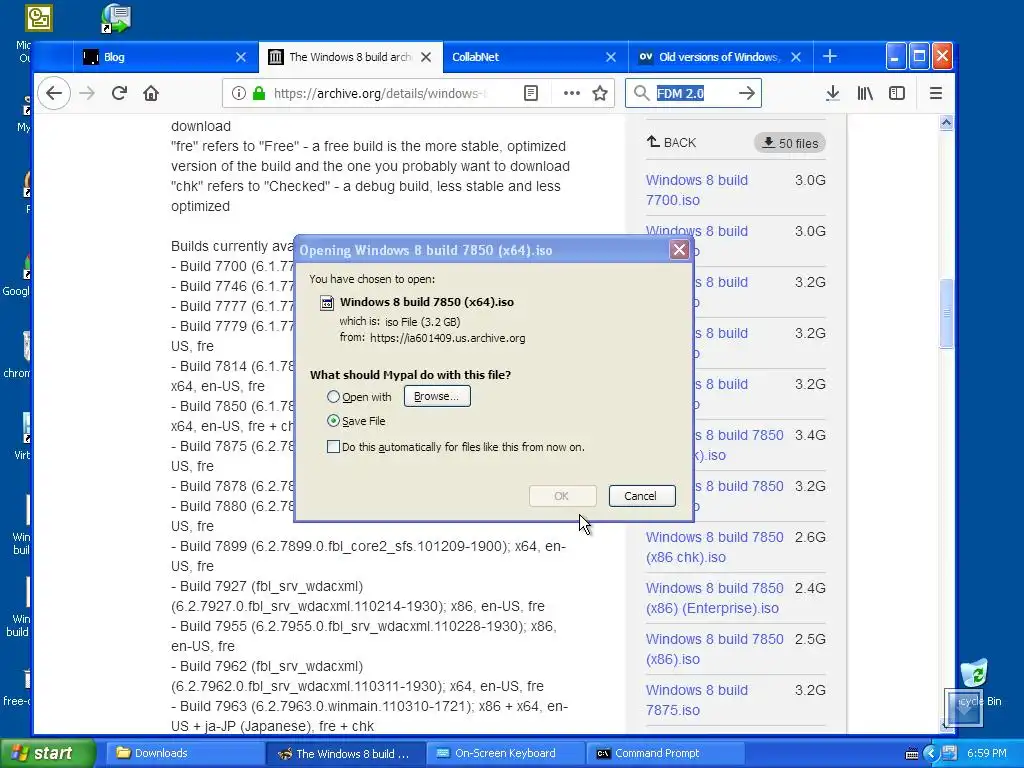The image size is (1024, 768).
Task: Open the downloads panel arrow
Action: [x=833, y=93]
